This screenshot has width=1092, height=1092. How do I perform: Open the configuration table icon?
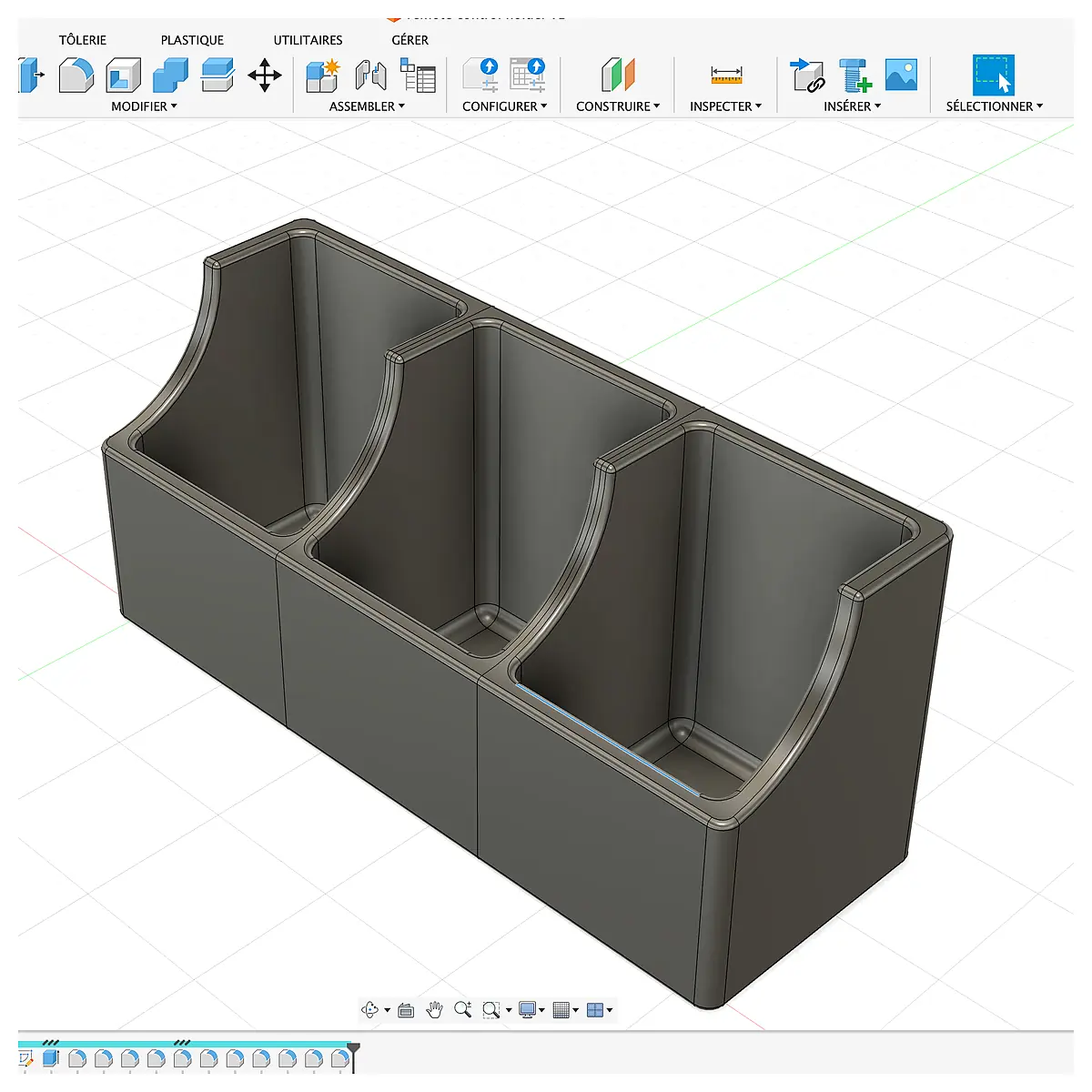(x=528, y=75)
